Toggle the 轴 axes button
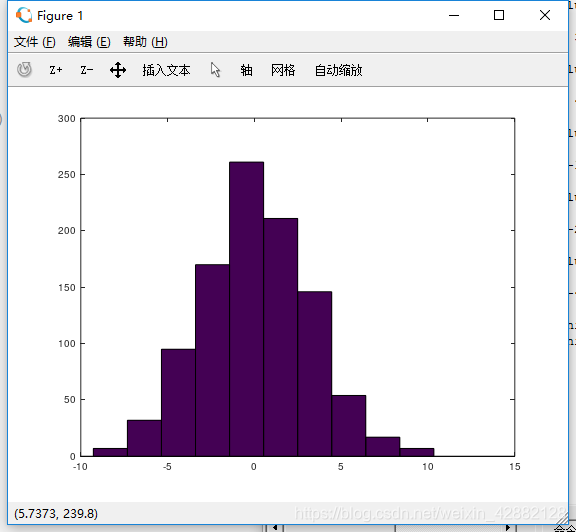Image resolution: width=576 pixels, height=532 pixels. (x=246, y=70)
